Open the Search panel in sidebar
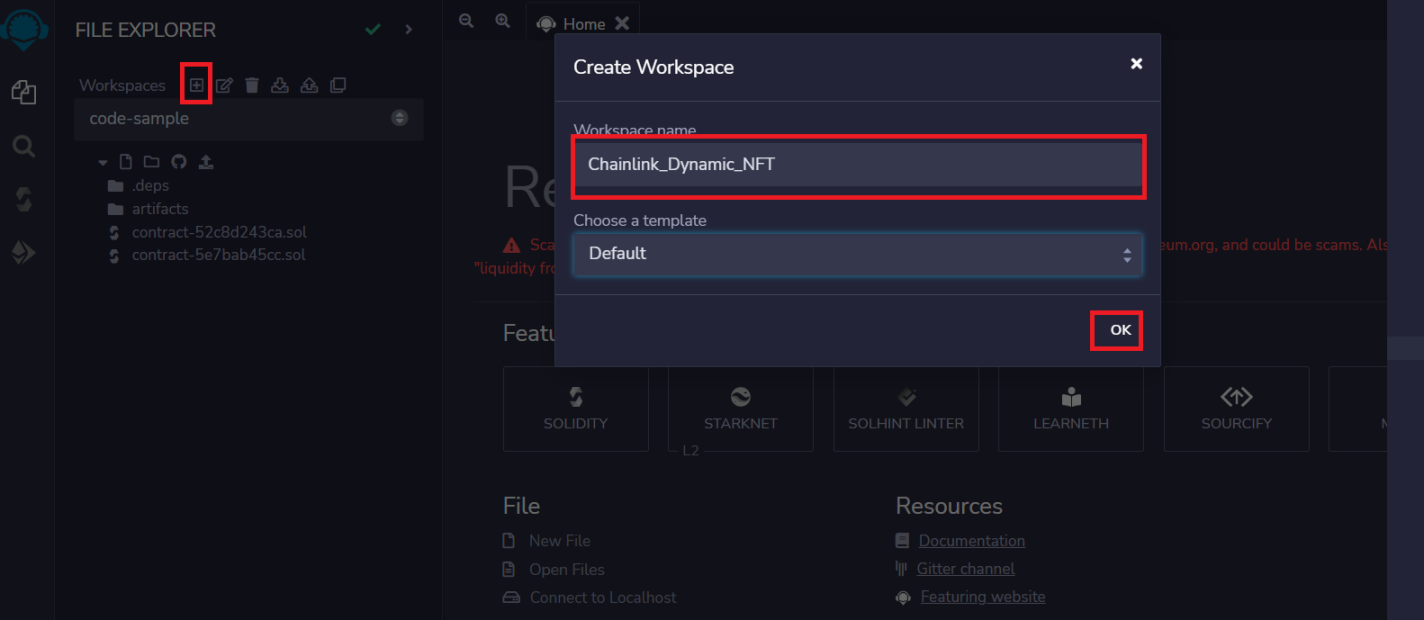This screenshot has height=620, width=1424. point(24,147)
